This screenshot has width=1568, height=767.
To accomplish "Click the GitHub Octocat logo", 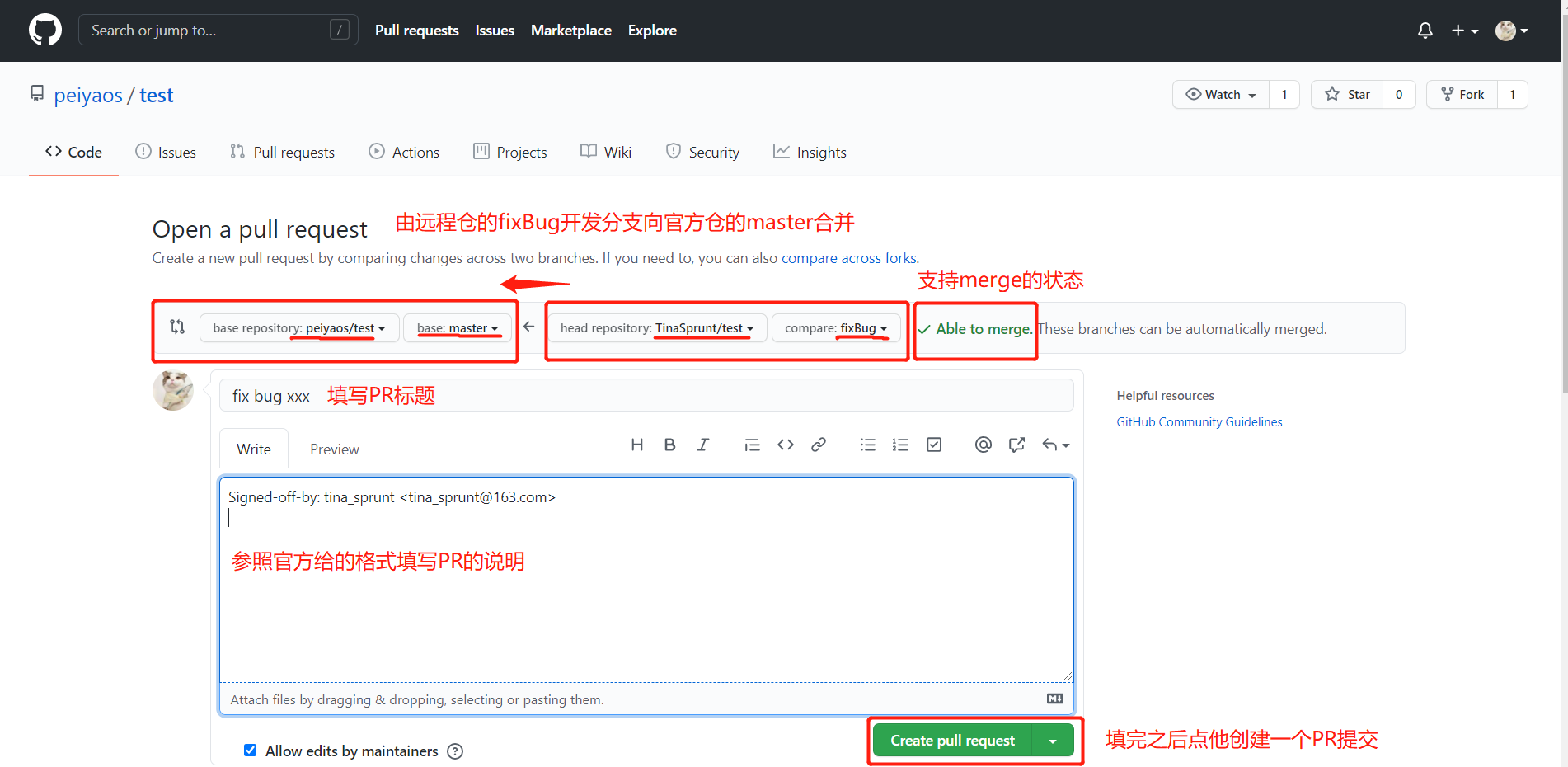I will 45,30.
